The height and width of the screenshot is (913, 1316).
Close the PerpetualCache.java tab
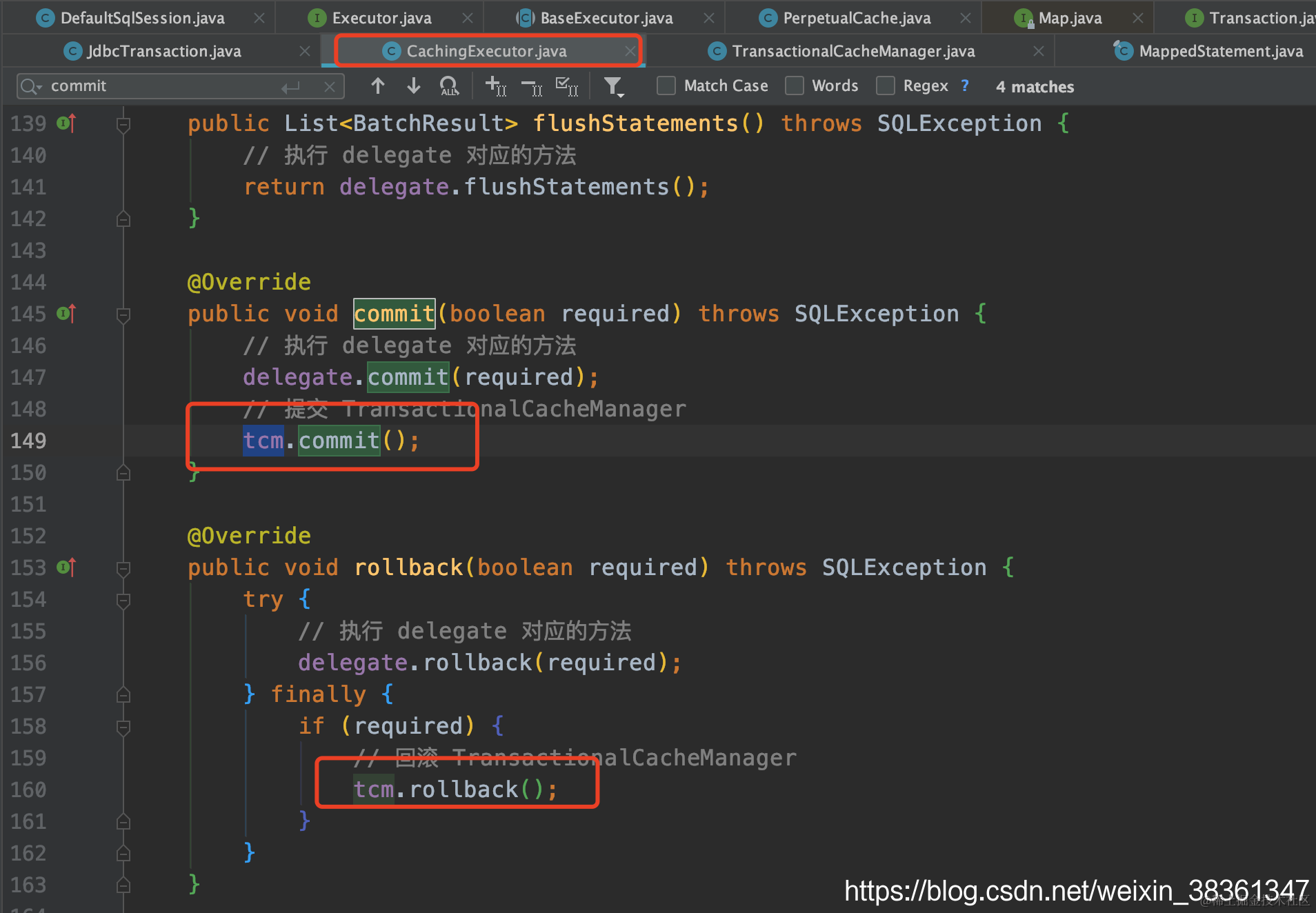[x=966, y=19]
